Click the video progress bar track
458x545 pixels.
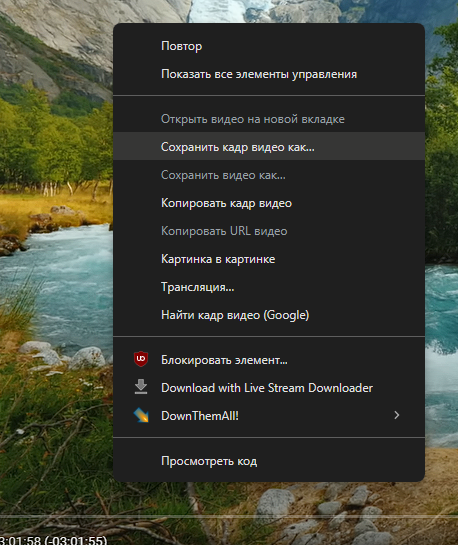tap(229, 516)
